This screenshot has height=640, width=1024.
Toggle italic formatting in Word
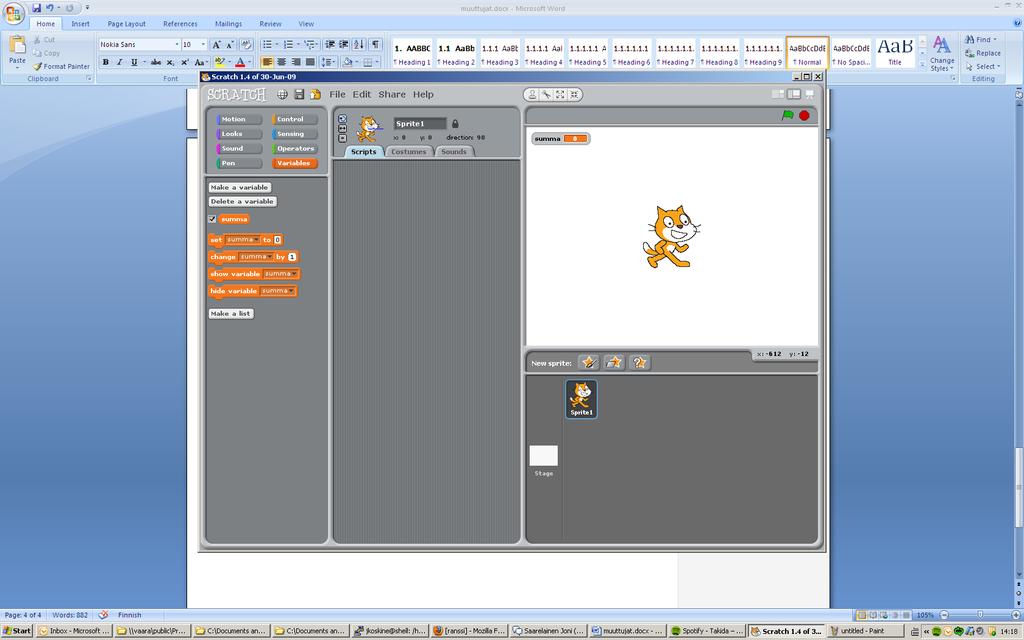click(x=119, y=62)
